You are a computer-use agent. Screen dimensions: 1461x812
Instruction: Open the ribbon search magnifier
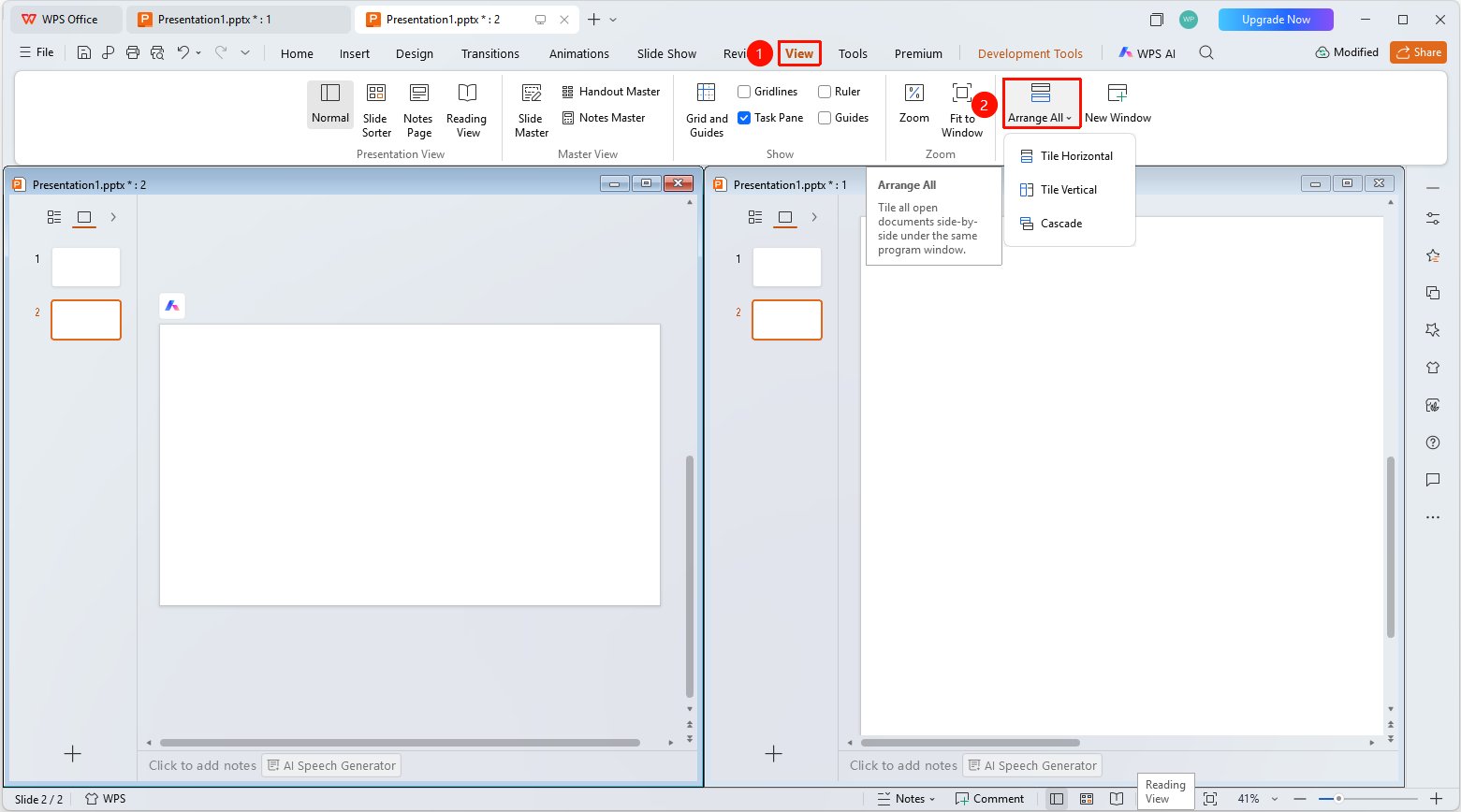(1206, 52)
